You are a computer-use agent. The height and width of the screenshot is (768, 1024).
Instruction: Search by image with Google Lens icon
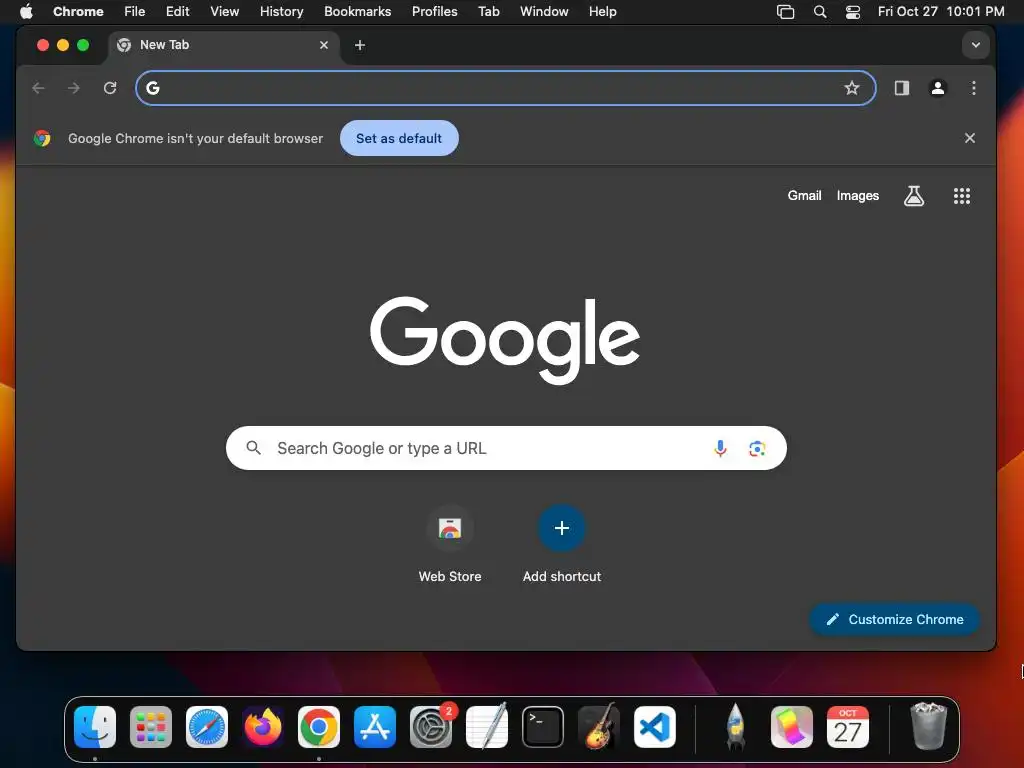coord(757,448)
